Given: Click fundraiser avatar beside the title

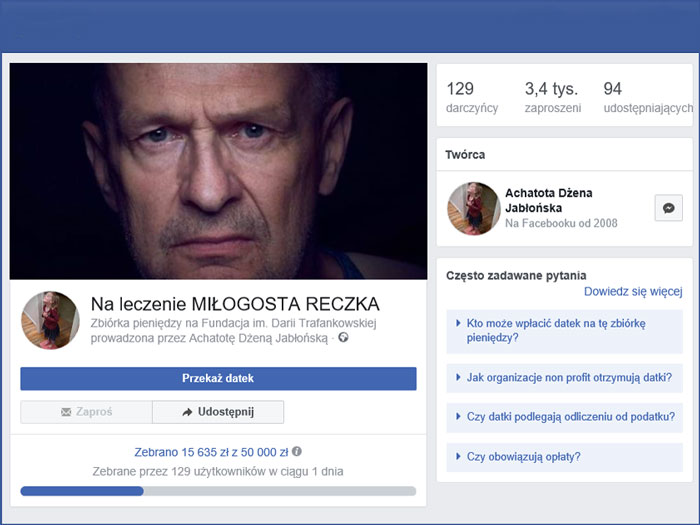Looking at the screenshot, I should [50, 320].
